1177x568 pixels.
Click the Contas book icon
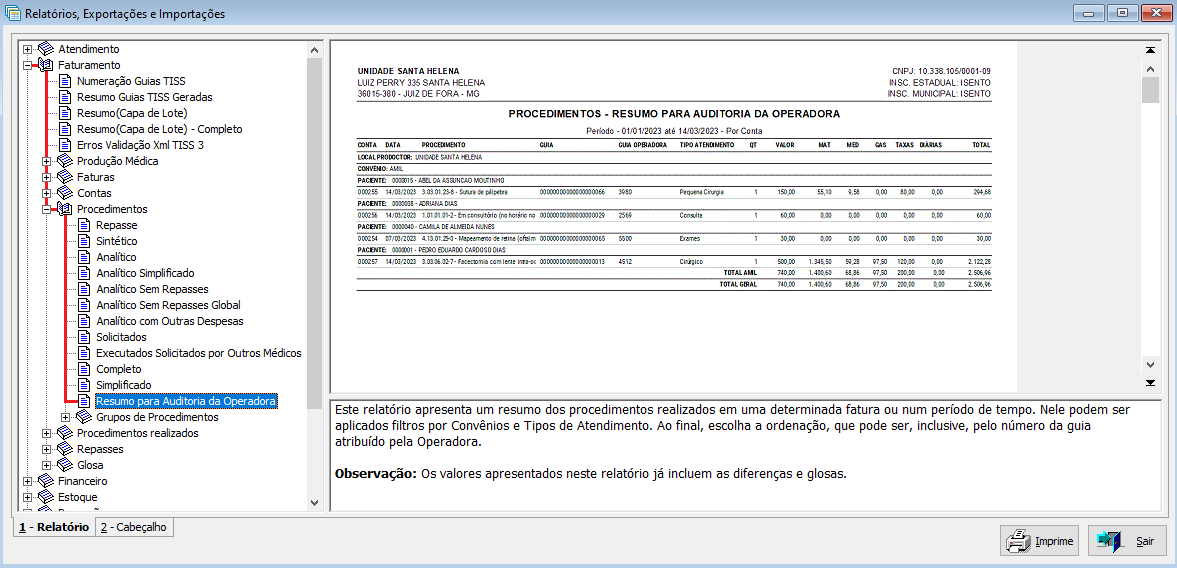click(x=65, y=193)
